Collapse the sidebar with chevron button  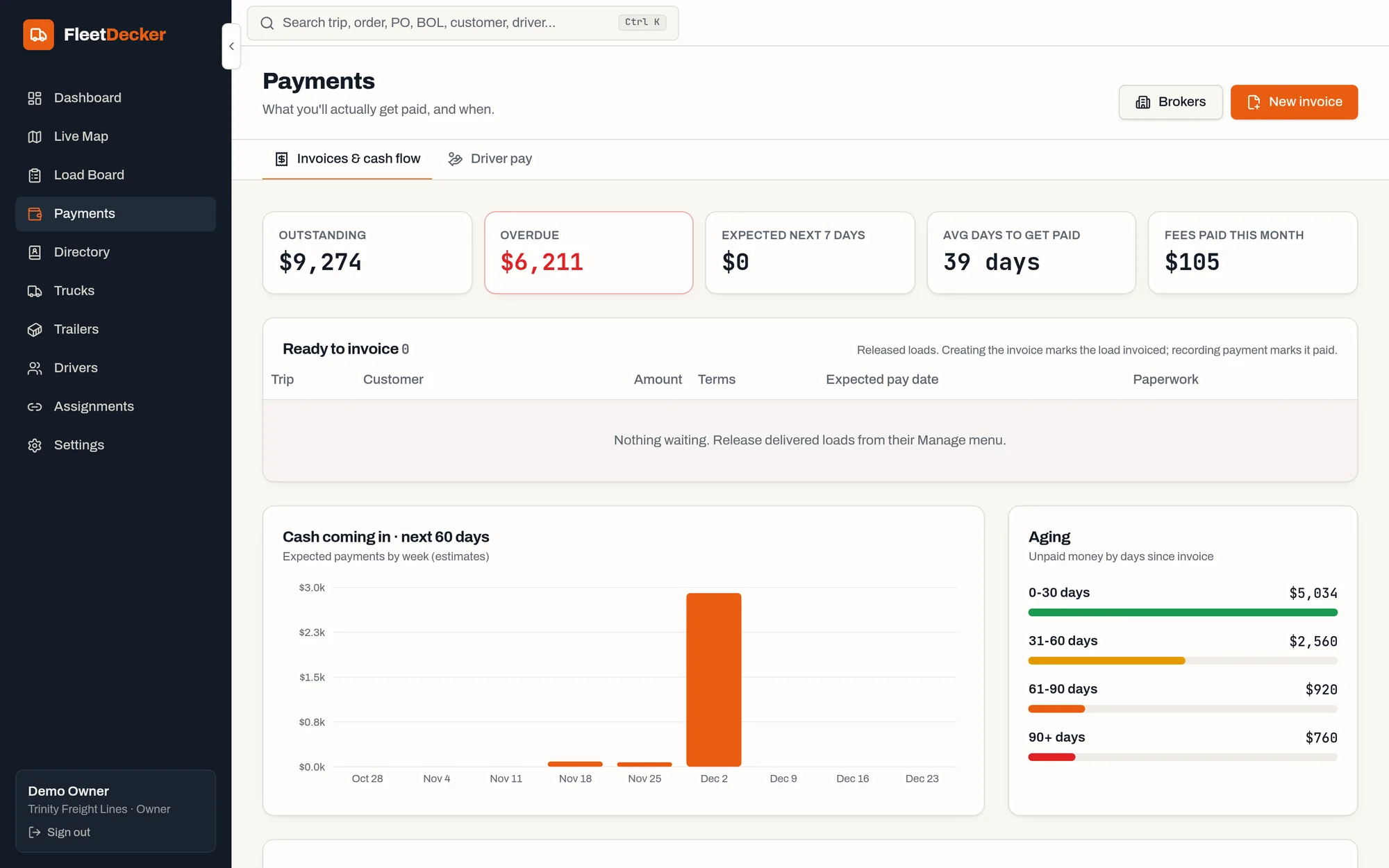click(231, 47)
